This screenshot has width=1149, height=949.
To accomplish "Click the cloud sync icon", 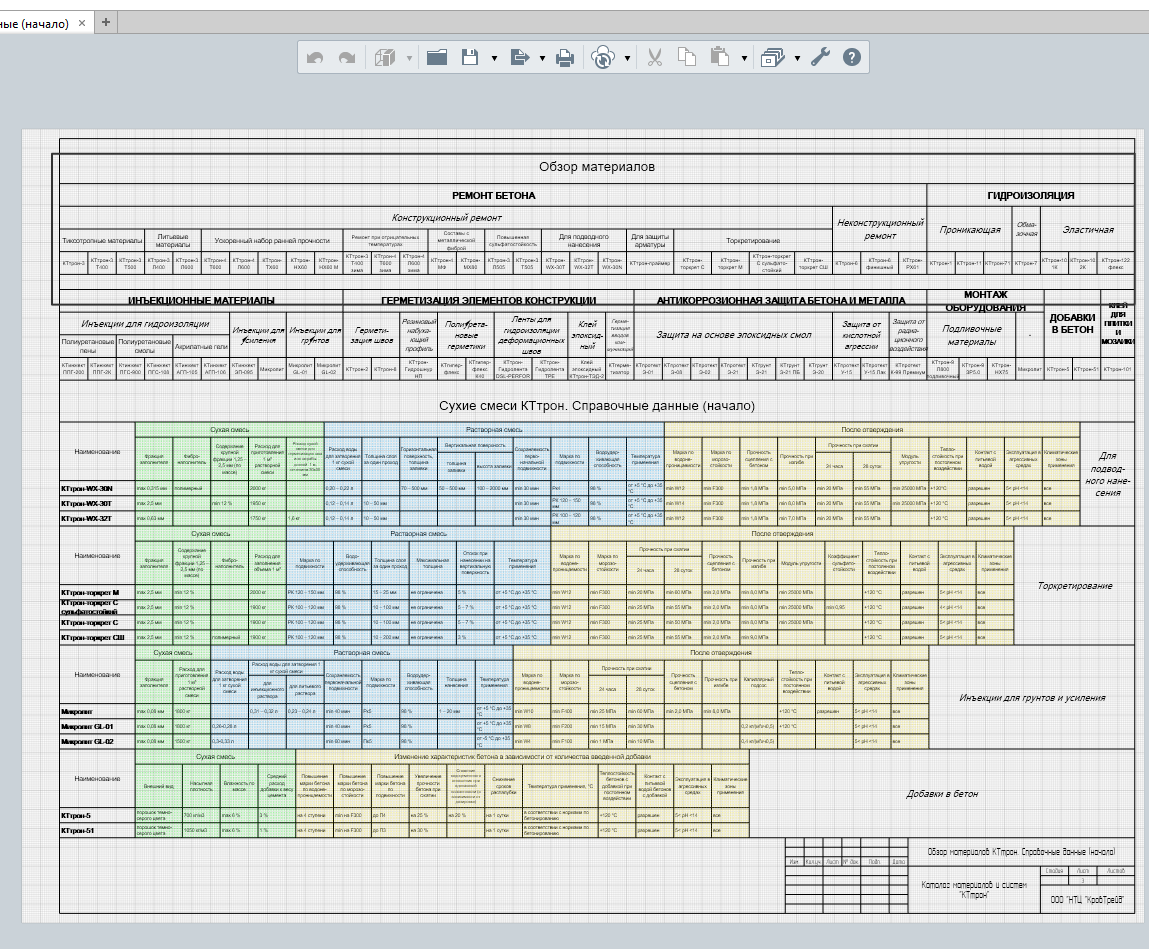I will coord(603,58).
